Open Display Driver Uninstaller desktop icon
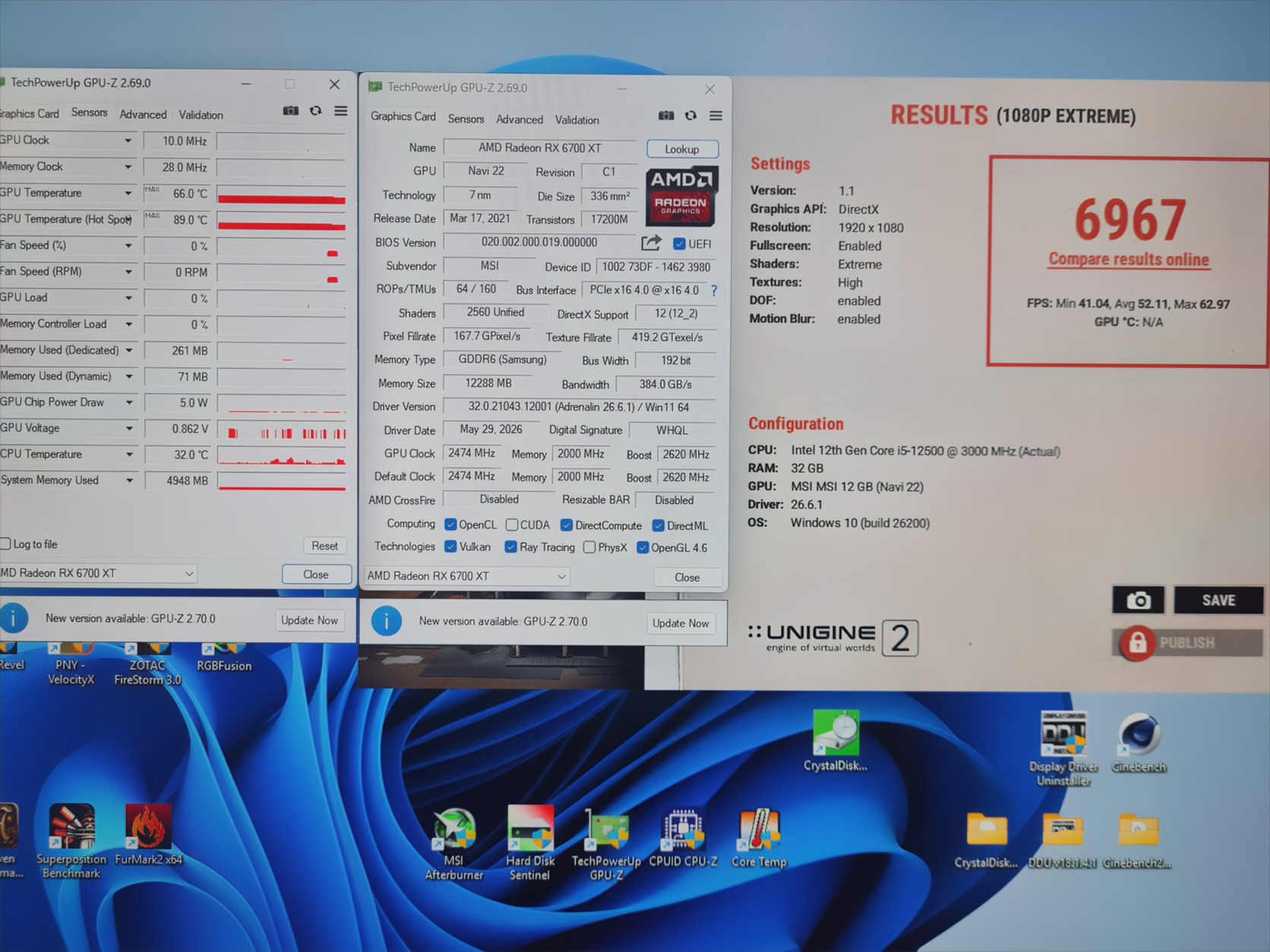Image resolution: width=1270 pixels, height=952 pixels. click(x=1063, y=749)
